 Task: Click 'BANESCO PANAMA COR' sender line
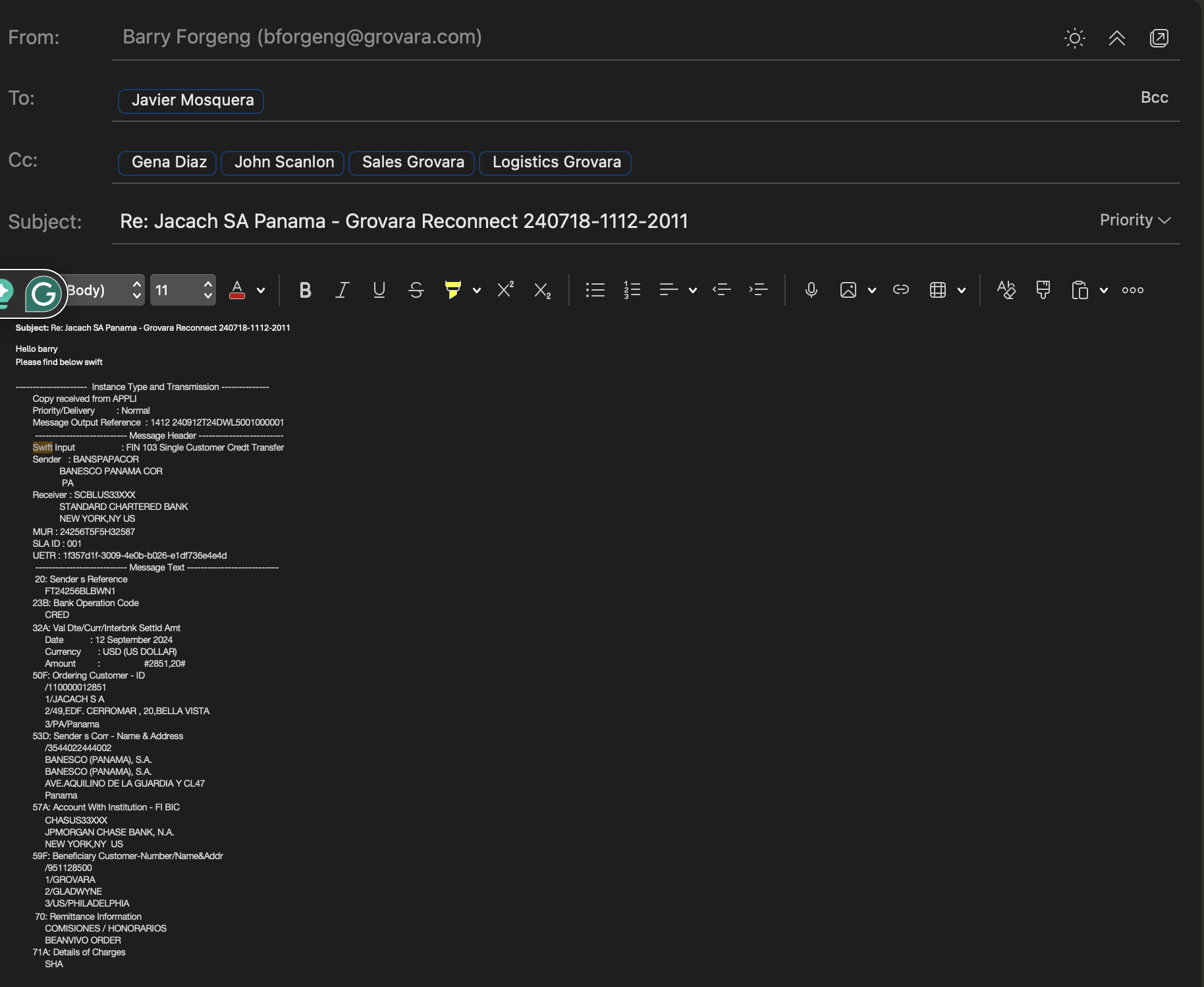coord(111,471)
